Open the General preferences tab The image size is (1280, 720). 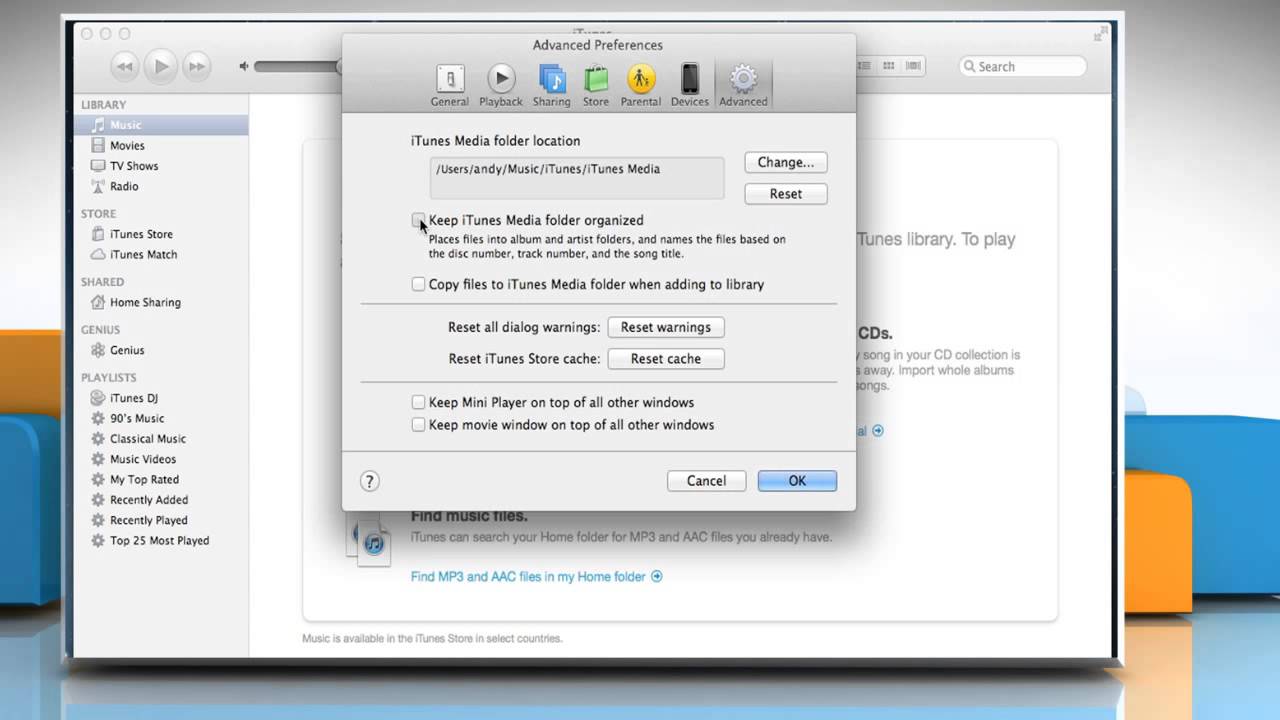[x=449, y=85]
